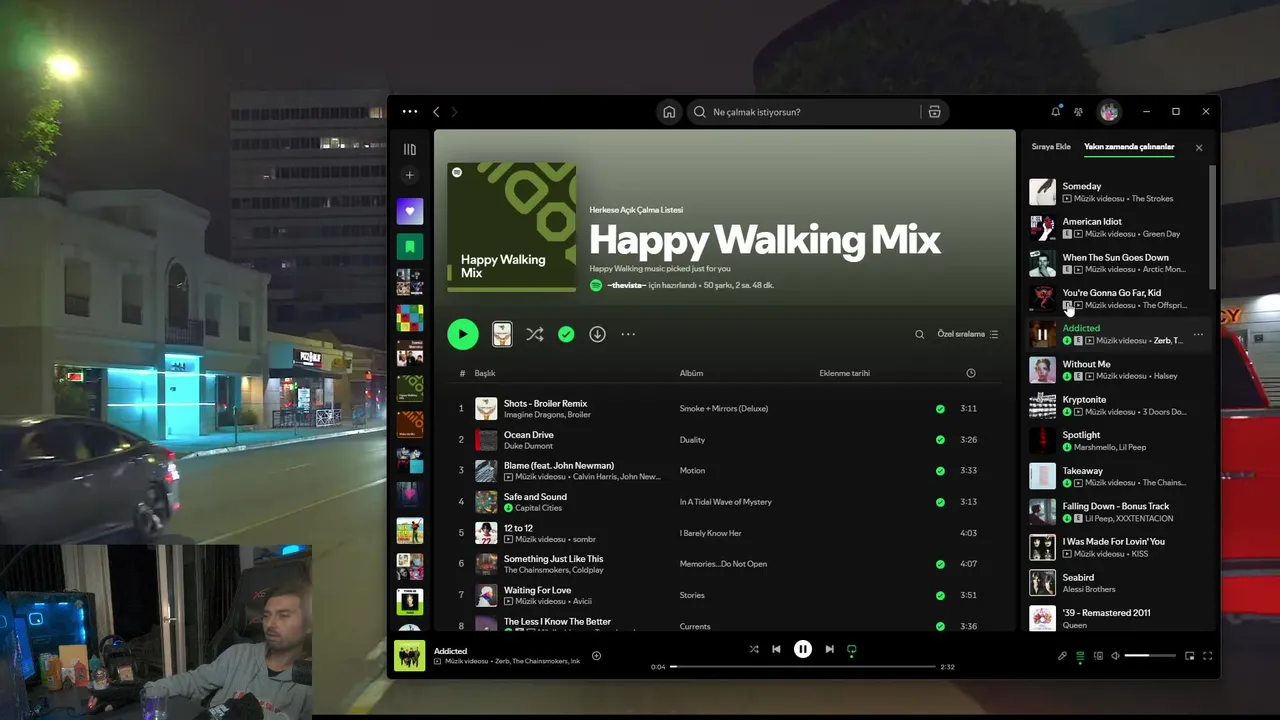
Task: Select Someday by The Strokes in the side panel
Action: click(x=1118, y=192)
